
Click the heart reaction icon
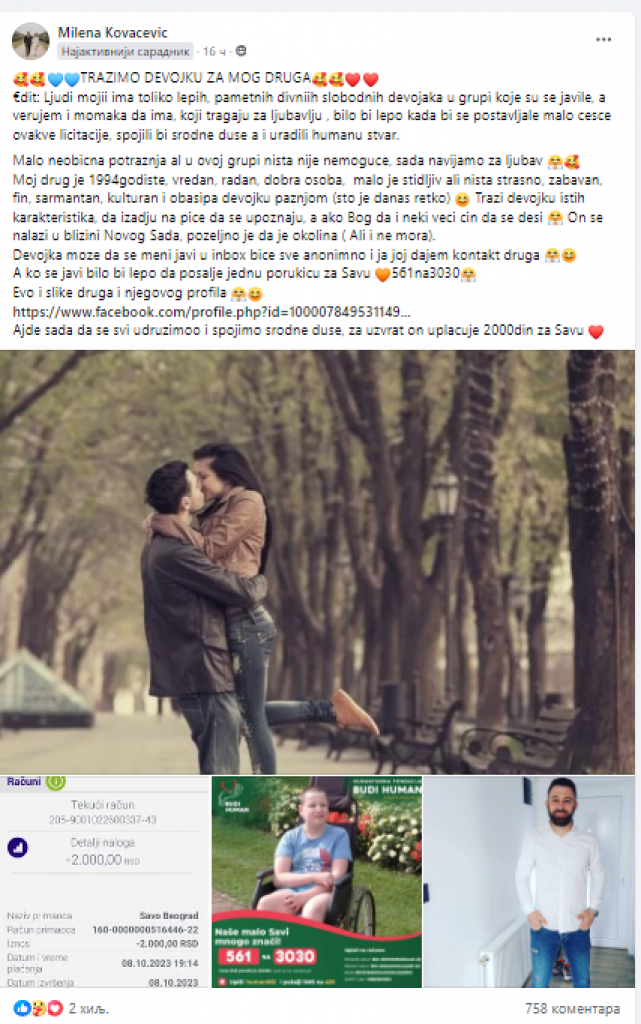(x=55, y=1008)
